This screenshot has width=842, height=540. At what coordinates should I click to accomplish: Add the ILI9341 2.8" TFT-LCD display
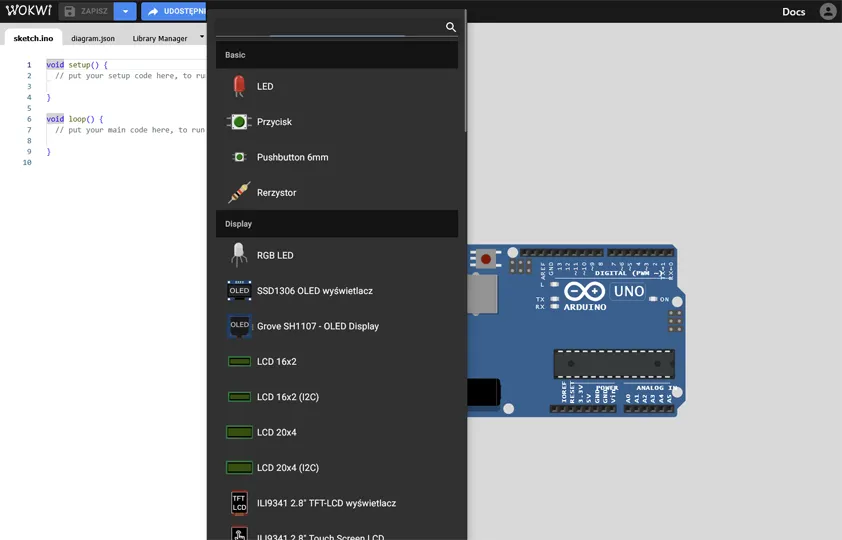click(x=337, y=503)
